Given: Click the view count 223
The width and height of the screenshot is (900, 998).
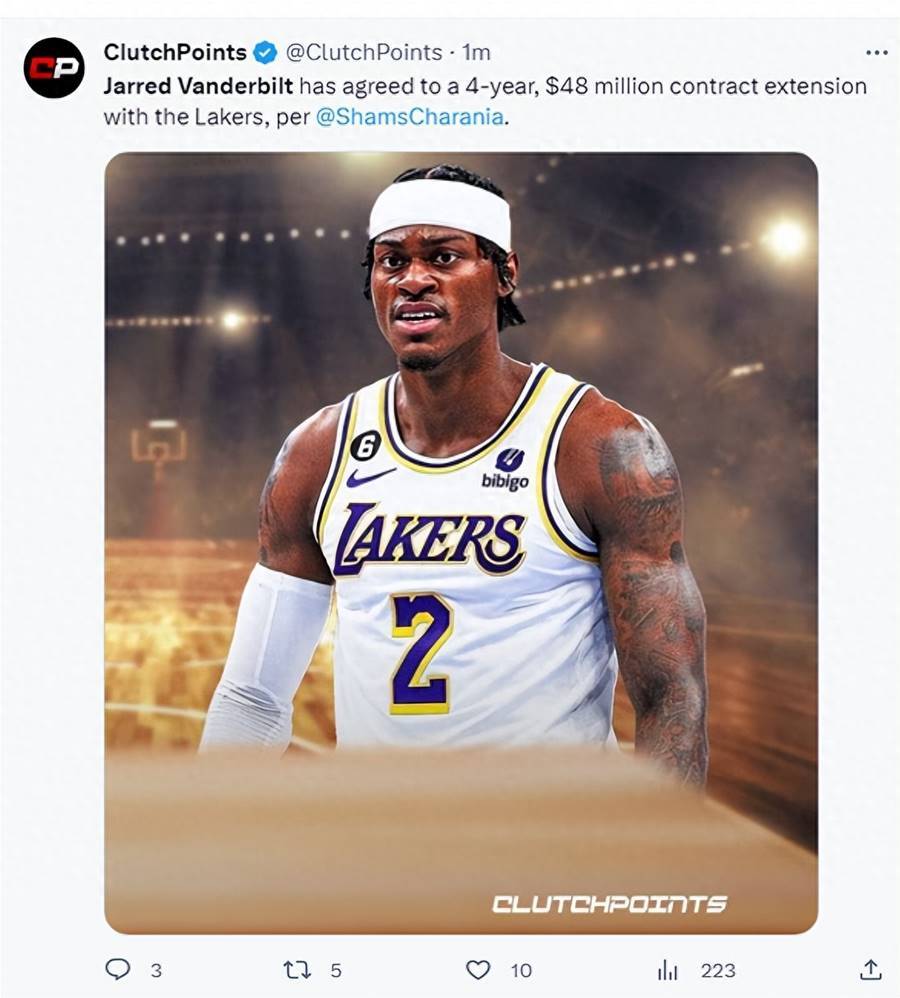Looking at the screenshot, I should click(x=718, y=970).
